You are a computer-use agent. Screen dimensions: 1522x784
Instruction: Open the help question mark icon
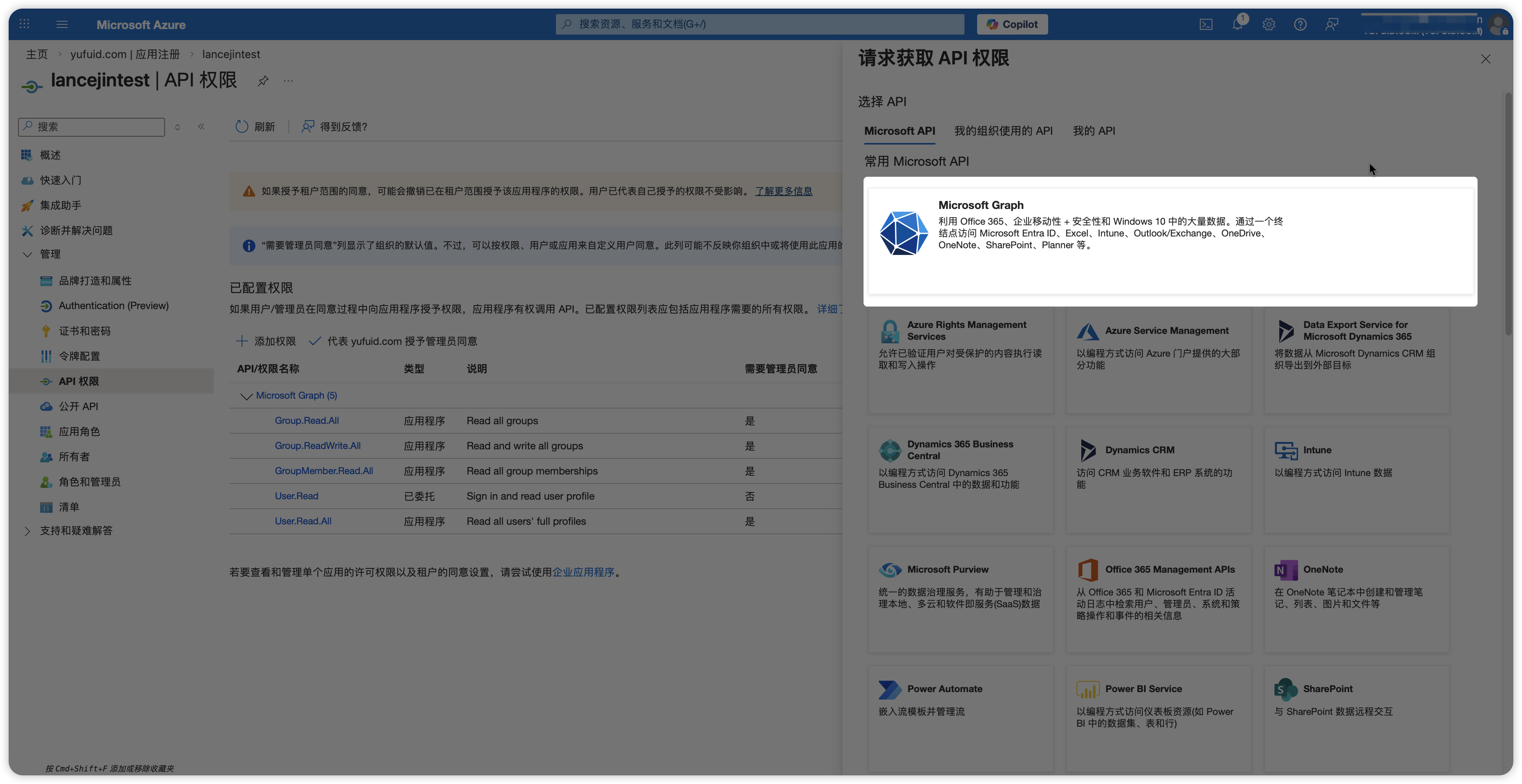(1300, 24)
